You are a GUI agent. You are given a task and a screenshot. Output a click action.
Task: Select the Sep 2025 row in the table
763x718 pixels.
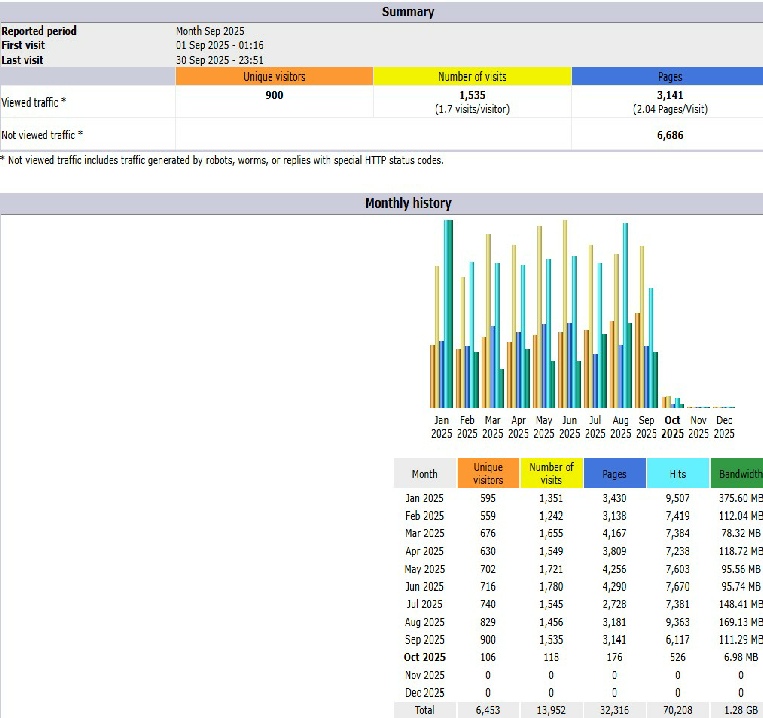pos(425,639)
